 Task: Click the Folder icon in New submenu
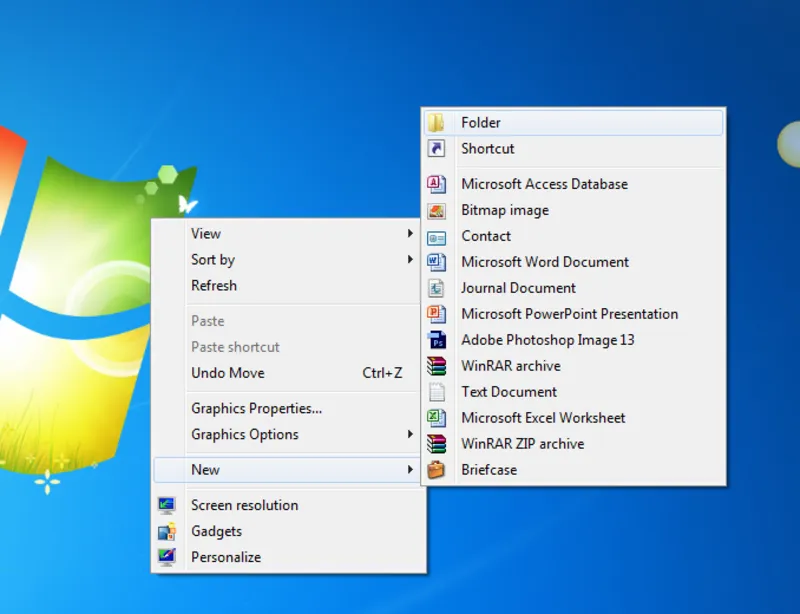[436, 122]
